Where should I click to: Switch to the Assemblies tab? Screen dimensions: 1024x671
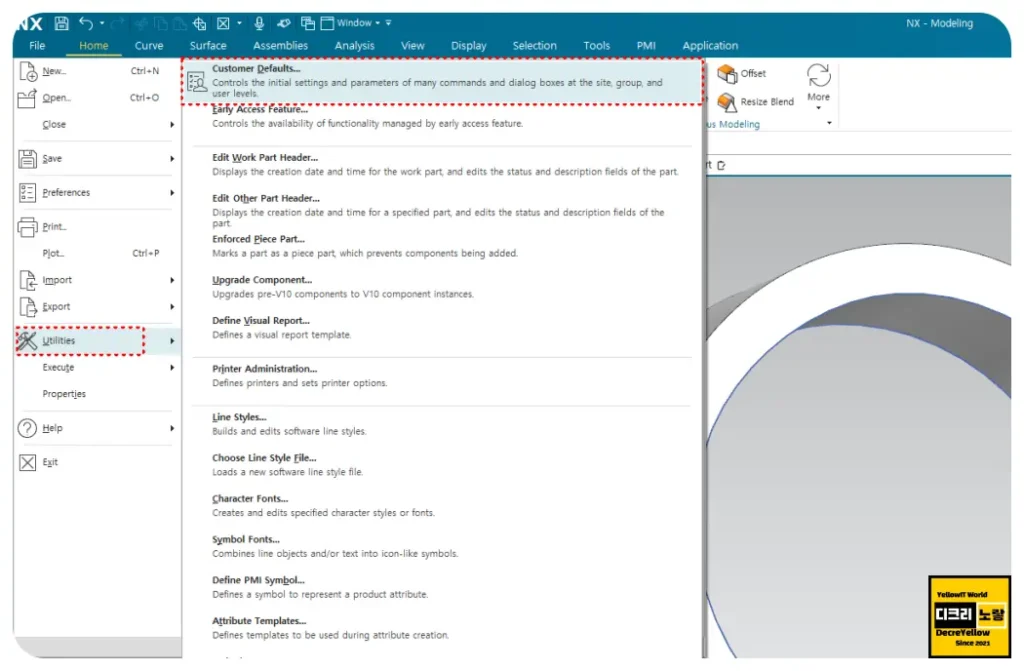click(x=280, y=46)
